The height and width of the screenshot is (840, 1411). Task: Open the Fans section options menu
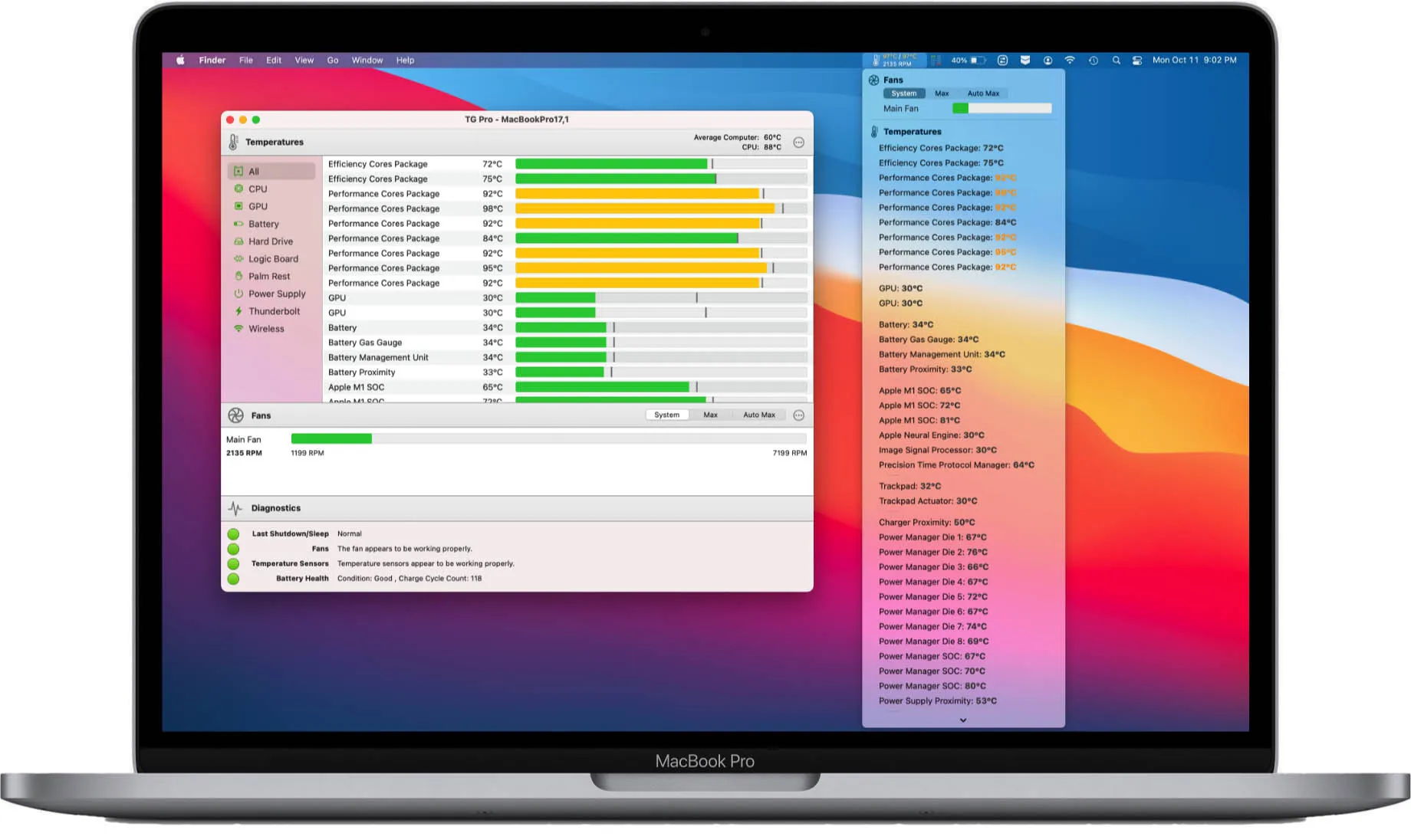click(x=798, y=415)
